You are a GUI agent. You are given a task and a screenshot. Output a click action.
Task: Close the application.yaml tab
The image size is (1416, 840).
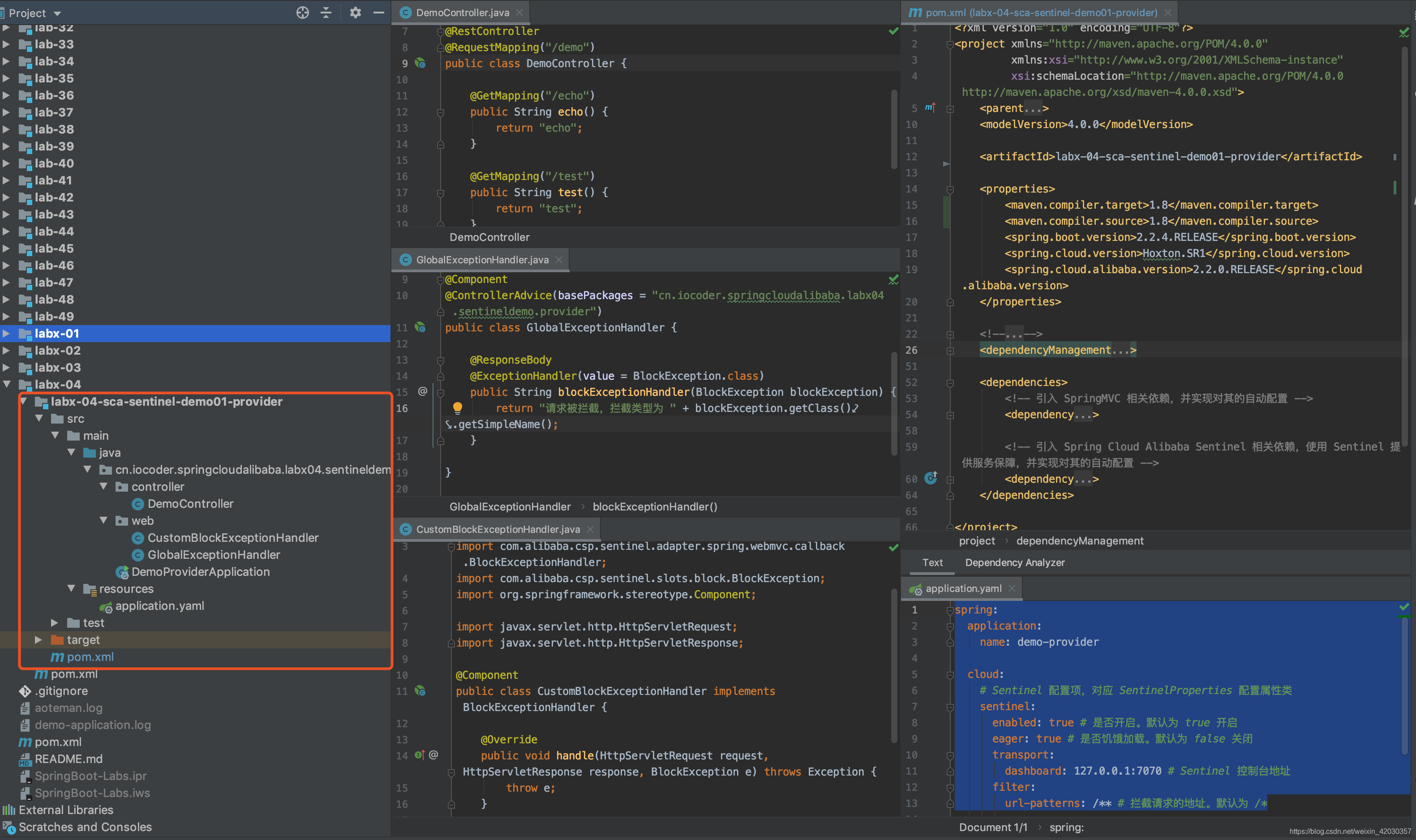pos(1012,589)
